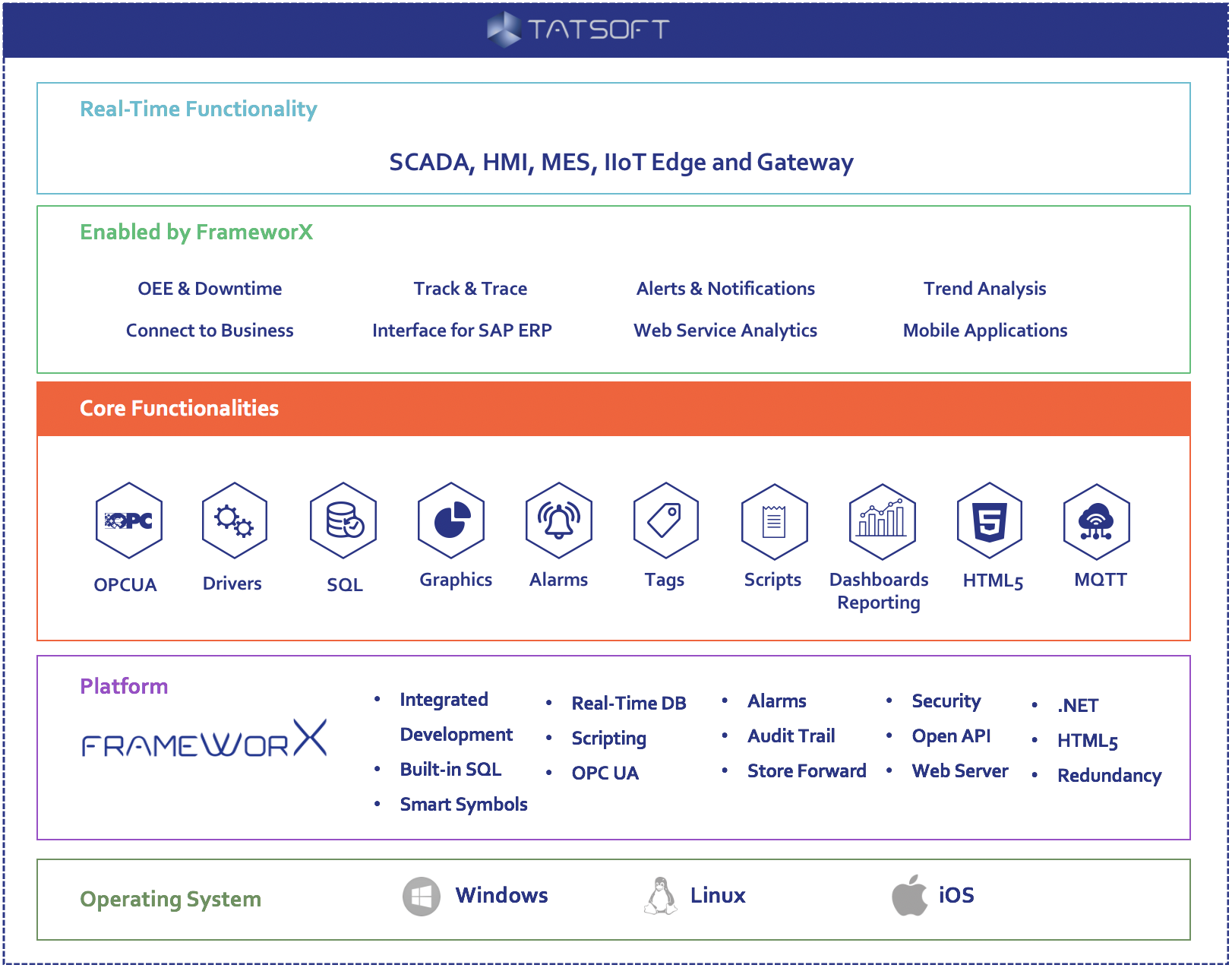Click the Tags label text

pos(664,580)
